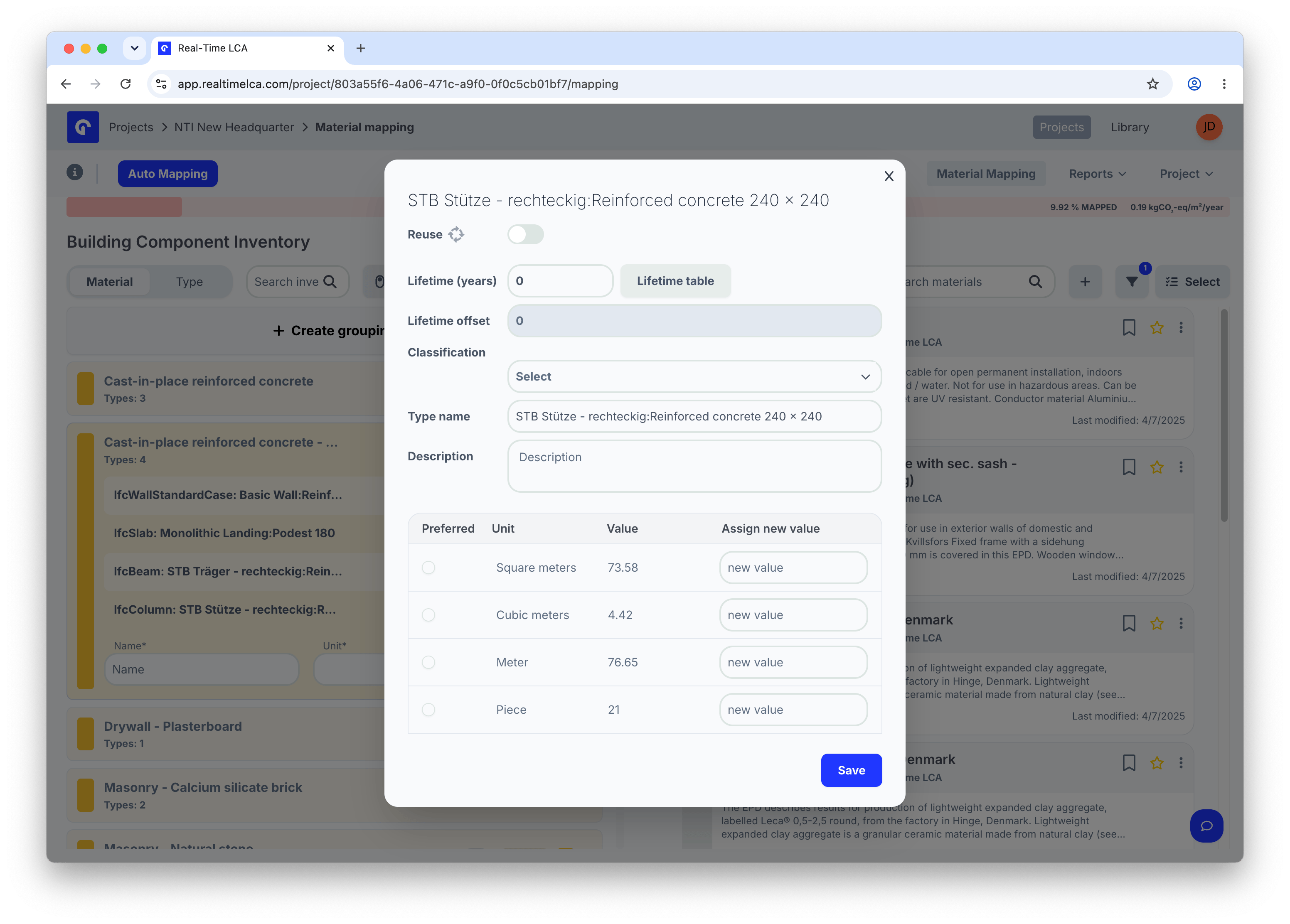Click the yellow swatch of Drywall - Plasterboard
The height and width of the screenshot is (924, 1290).
click(85, 734)
